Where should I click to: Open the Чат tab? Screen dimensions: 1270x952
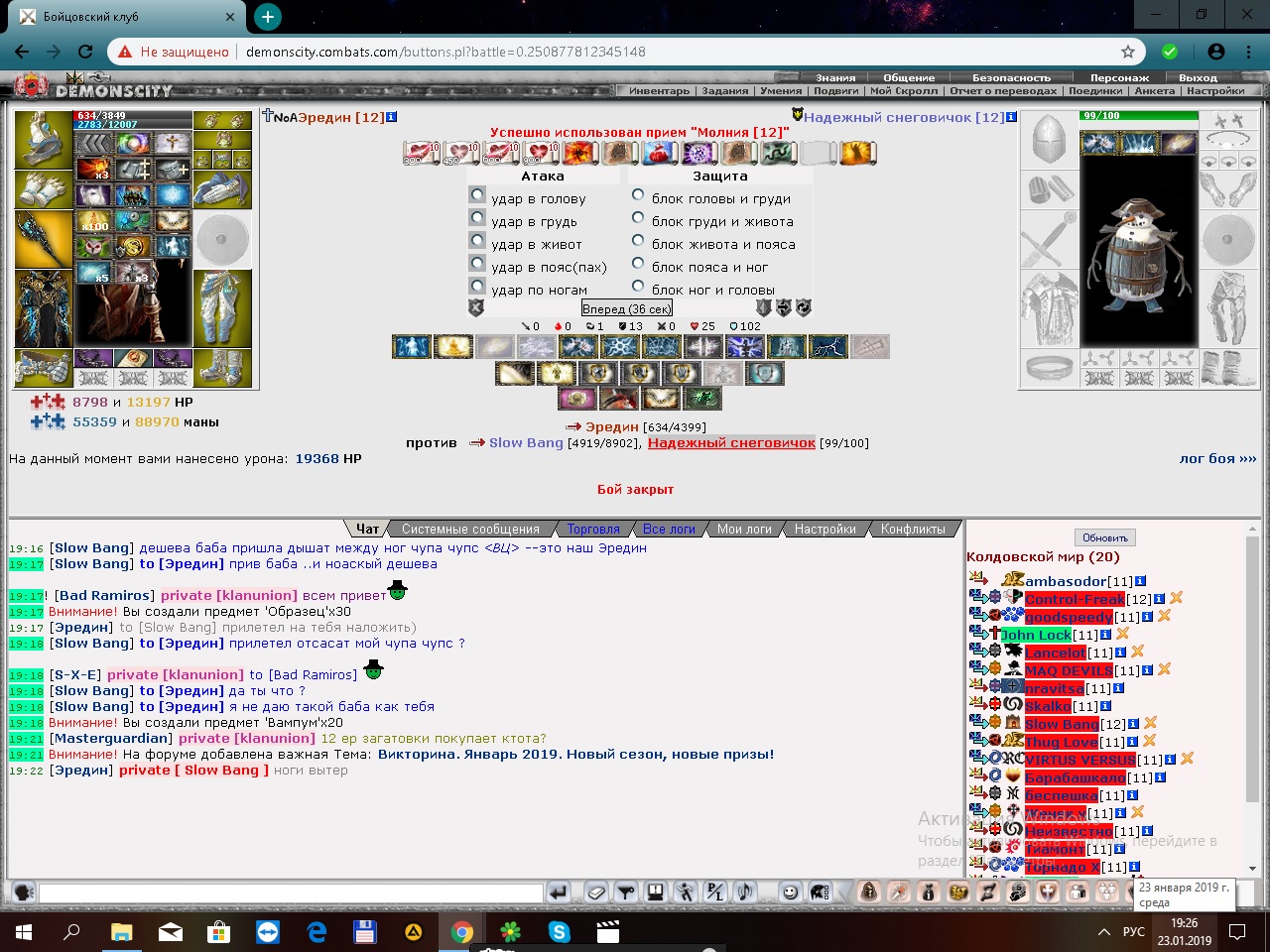click(368, 529)
